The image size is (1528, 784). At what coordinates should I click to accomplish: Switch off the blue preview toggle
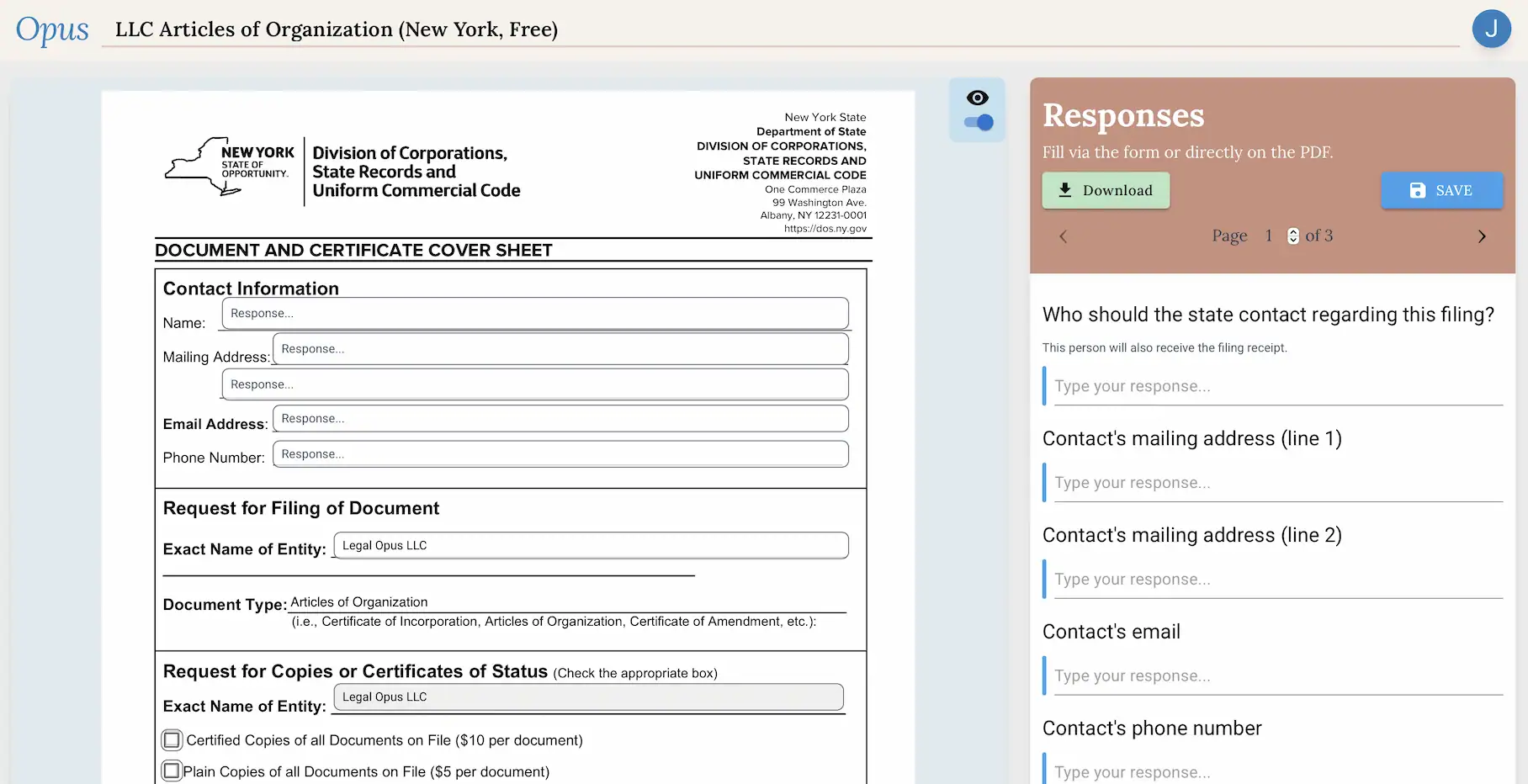coord(977,123)
